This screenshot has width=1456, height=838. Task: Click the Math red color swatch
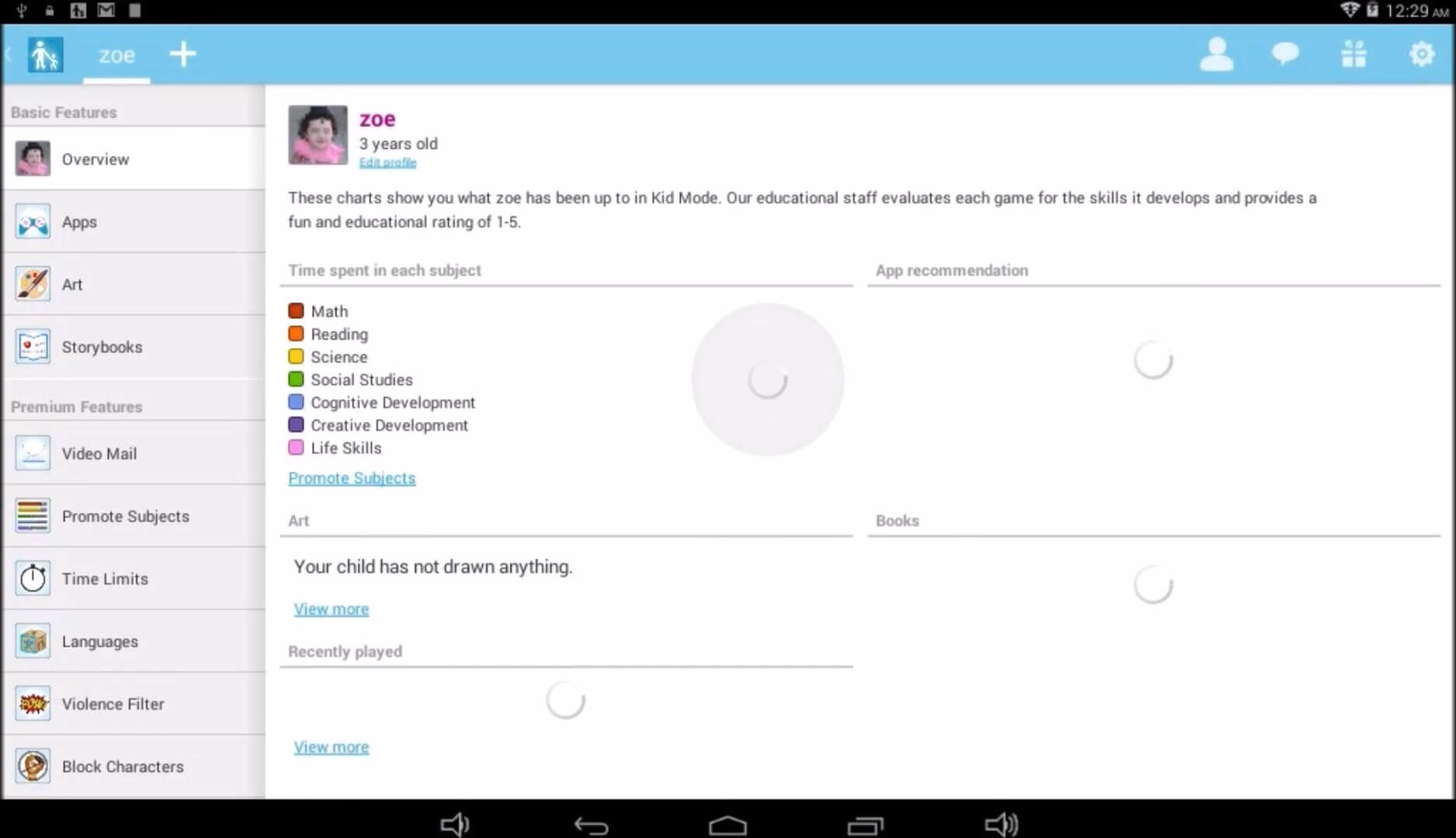tap(296, 311)
